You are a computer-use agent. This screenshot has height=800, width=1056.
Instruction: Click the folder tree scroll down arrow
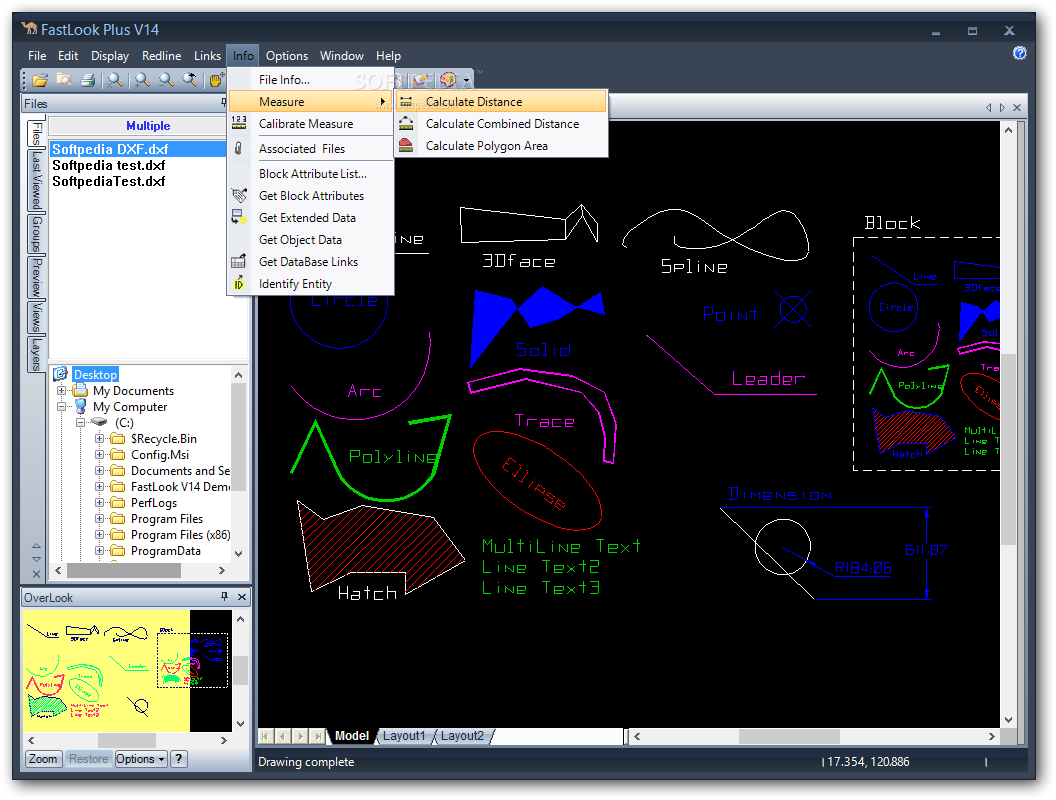click(238, 554)
